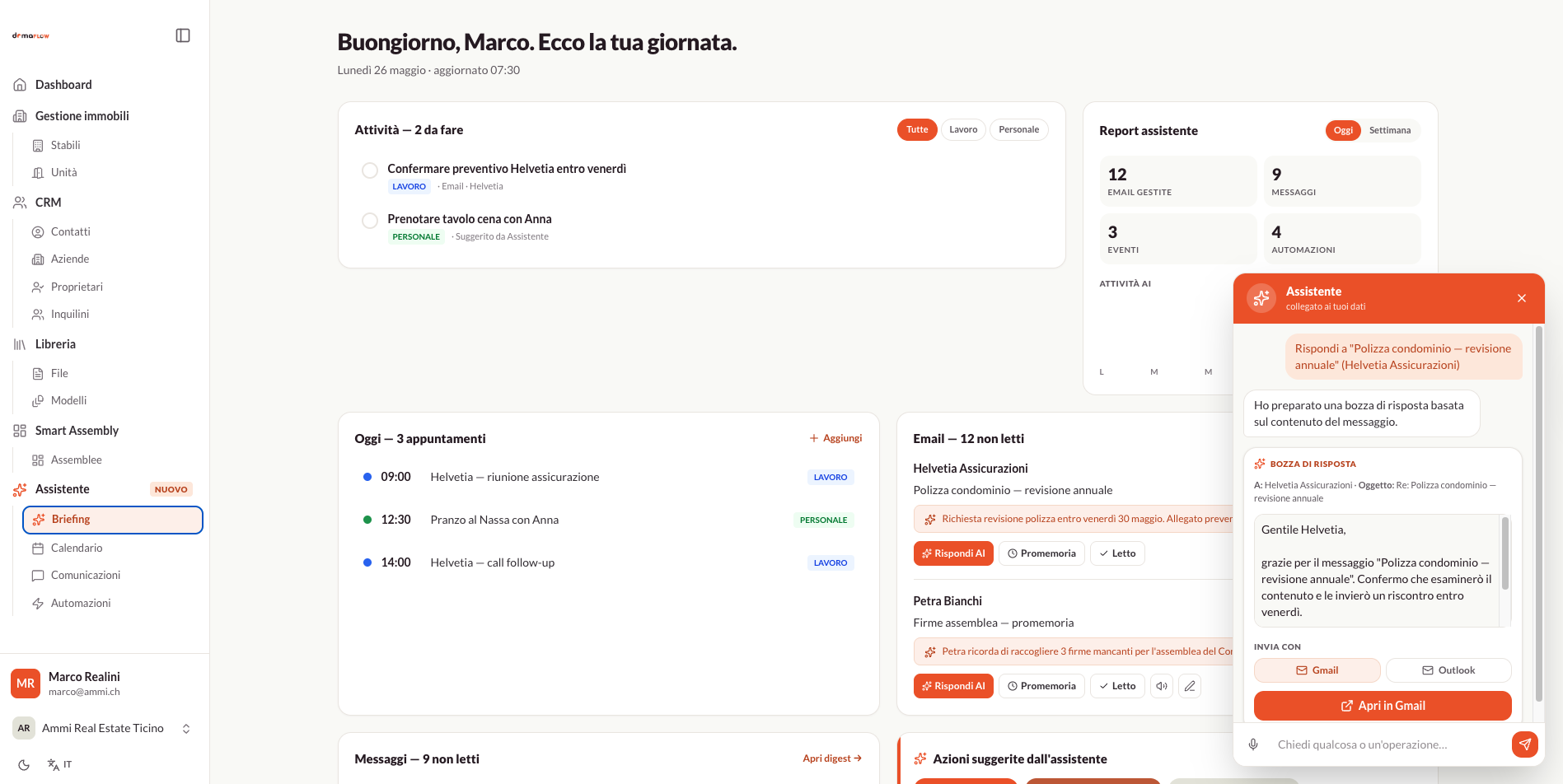Open Apri digest link in Messaggi
Image resolution: width=1563 pixels, height=784 pixels.
(x=832, y=758)
